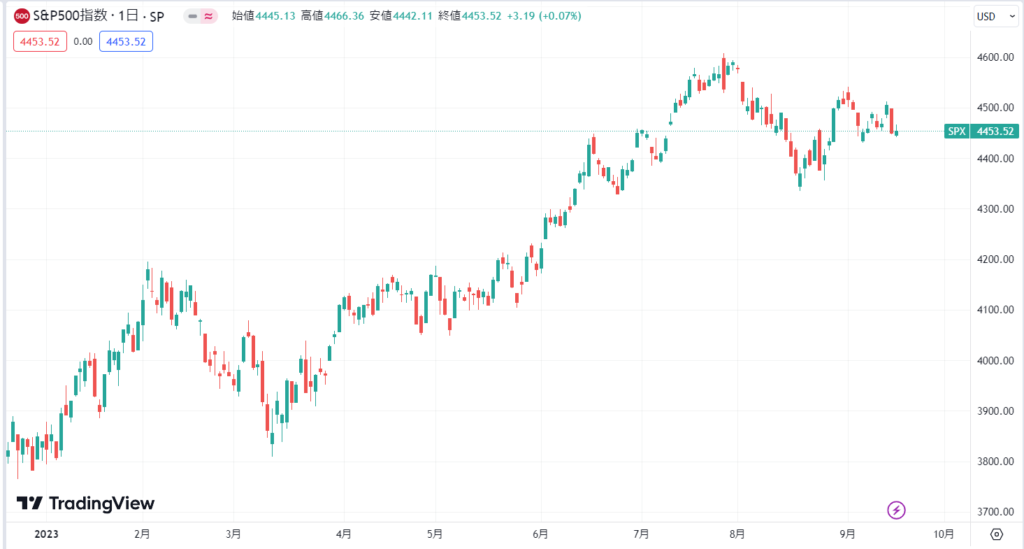Select the 7月 label on time axis
The image size is (1024, 549).
641,534
